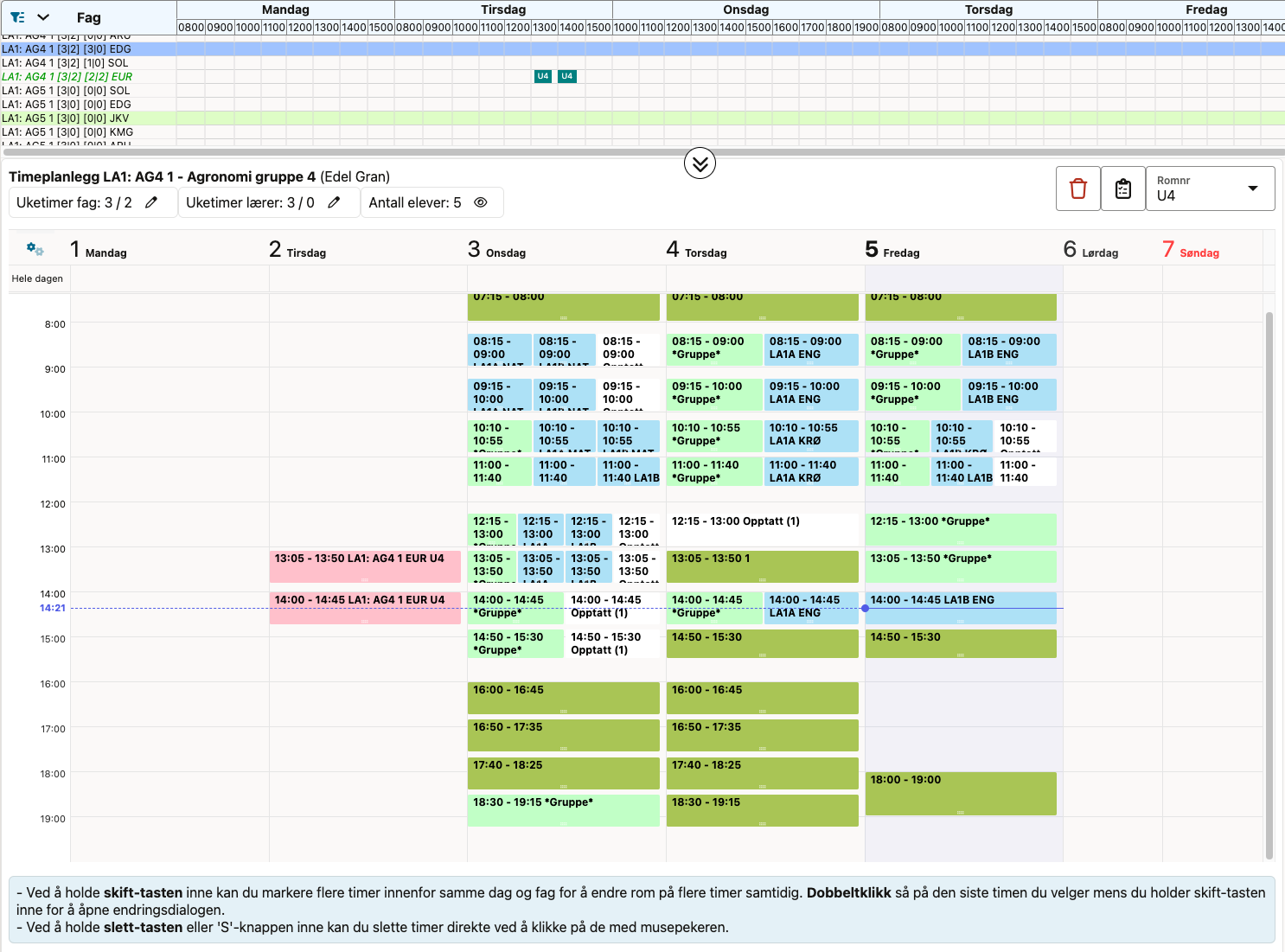1285x952 pixels.
Task: Select row LA1: AG5 1 [3|0] [0|0] EDG
Action: [642, 105]
